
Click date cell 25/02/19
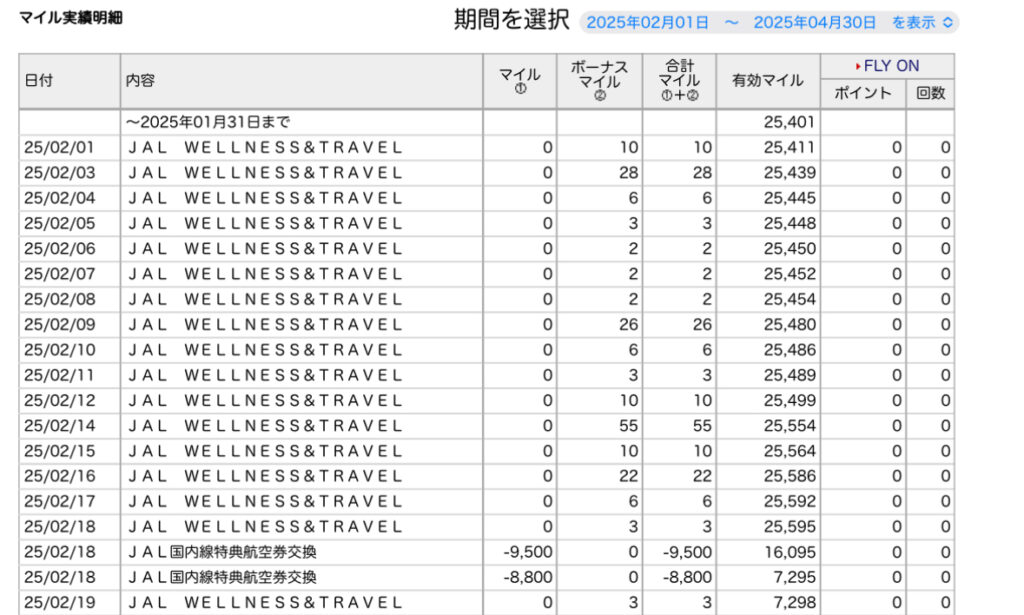tap(59, 603)
